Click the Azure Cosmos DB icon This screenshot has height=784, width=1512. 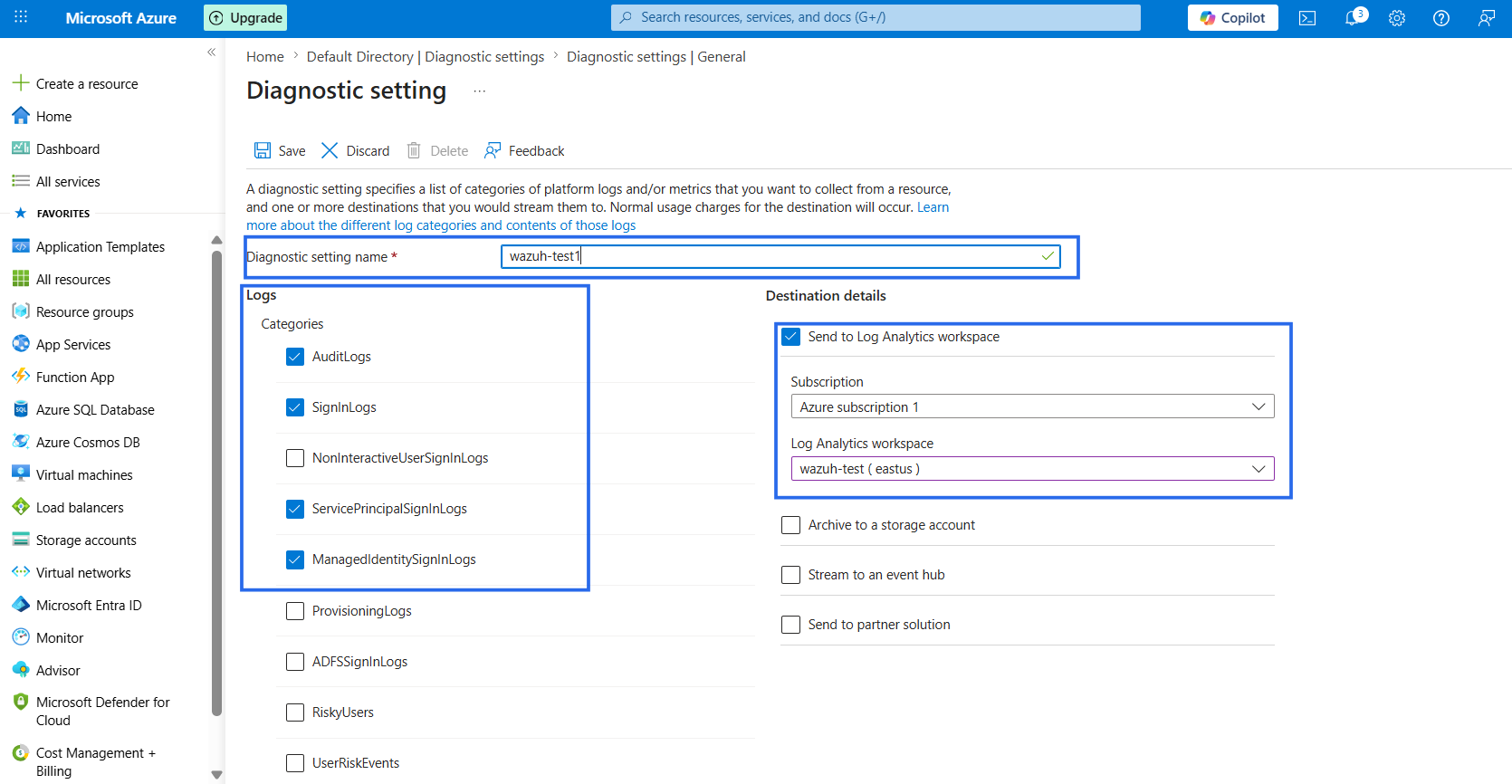tap(21, 442)
